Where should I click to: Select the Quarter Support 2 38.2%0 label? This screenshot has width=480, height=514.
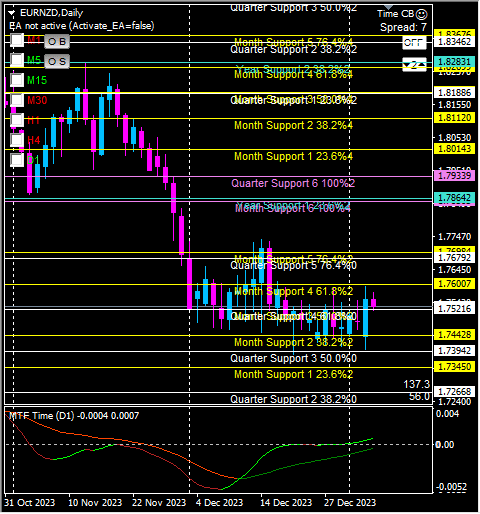293,399
